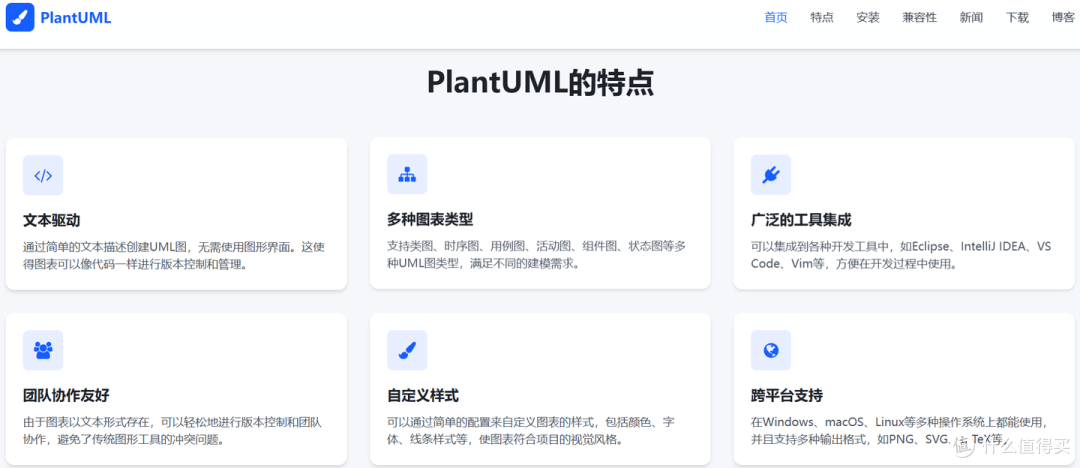Open the 特点 navigation link
This screenshot has width=1080, height=468.
point(822,18)
